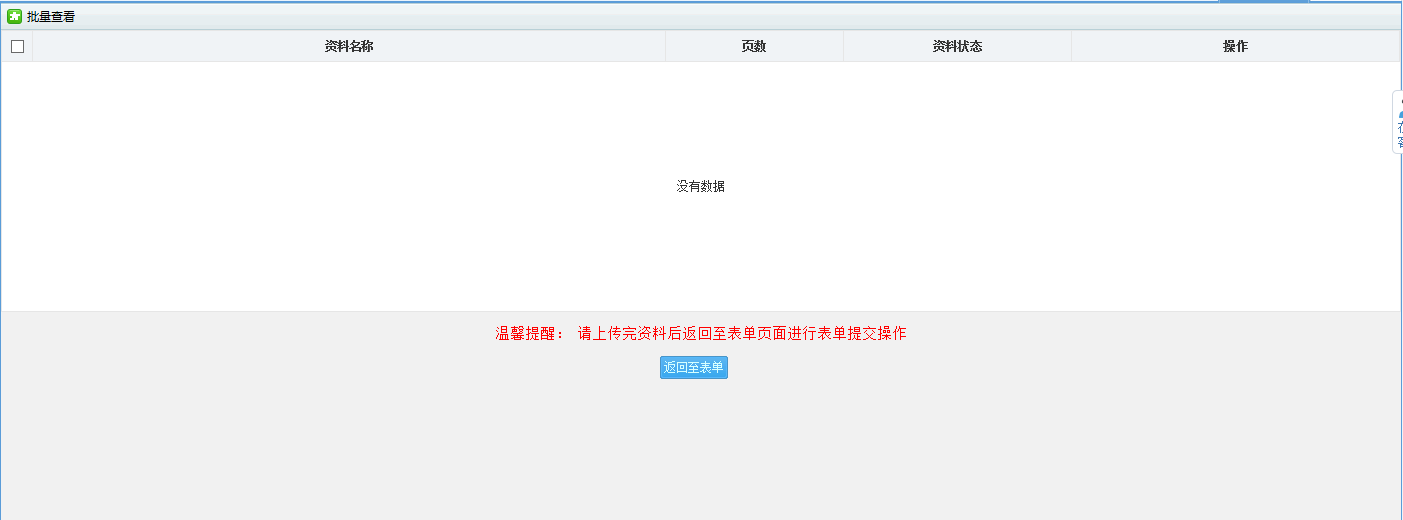
Task: Tick the select-all checkbox in table header
Action: pyautogui.click(x=17, y=46)
